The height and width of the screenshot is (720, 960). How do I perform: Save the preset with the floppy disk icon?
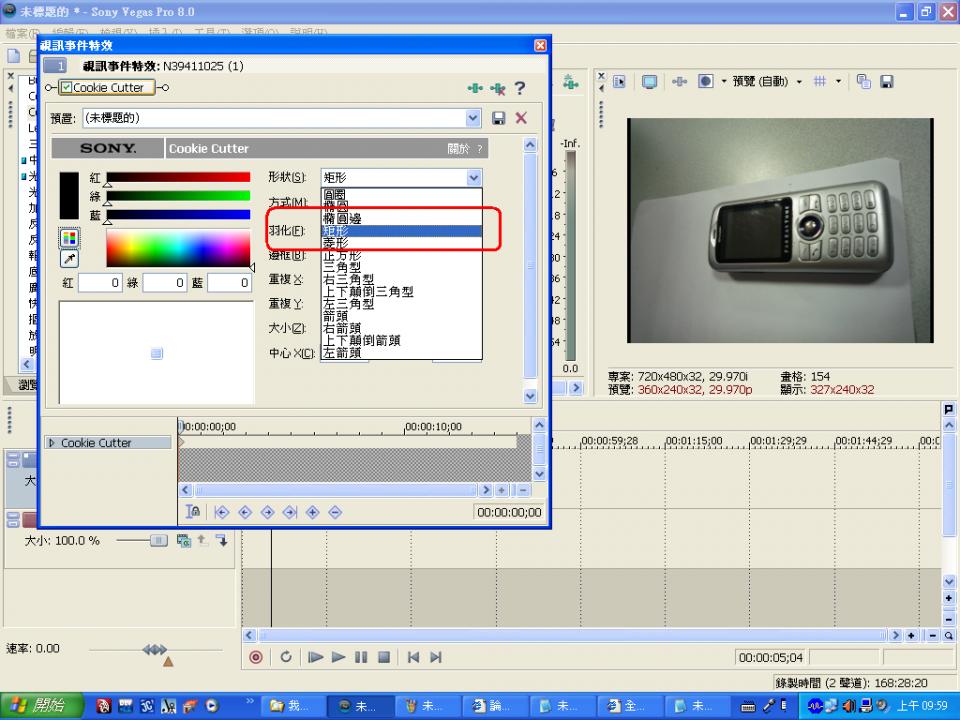pos(499,118)
